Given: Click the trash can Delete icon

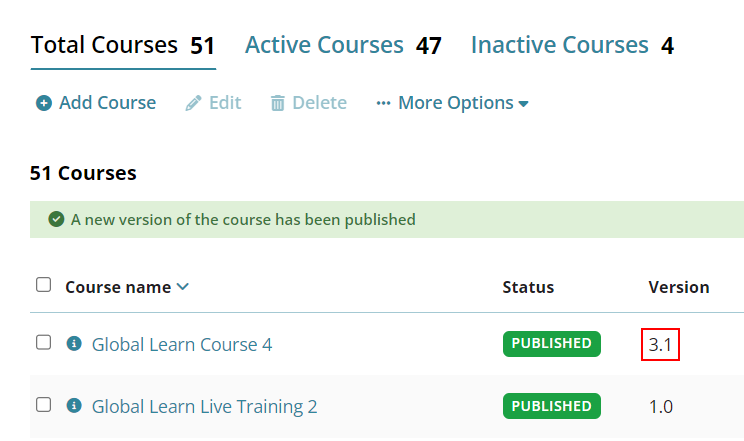Looking at the screenshot, I should coord(278,103).
